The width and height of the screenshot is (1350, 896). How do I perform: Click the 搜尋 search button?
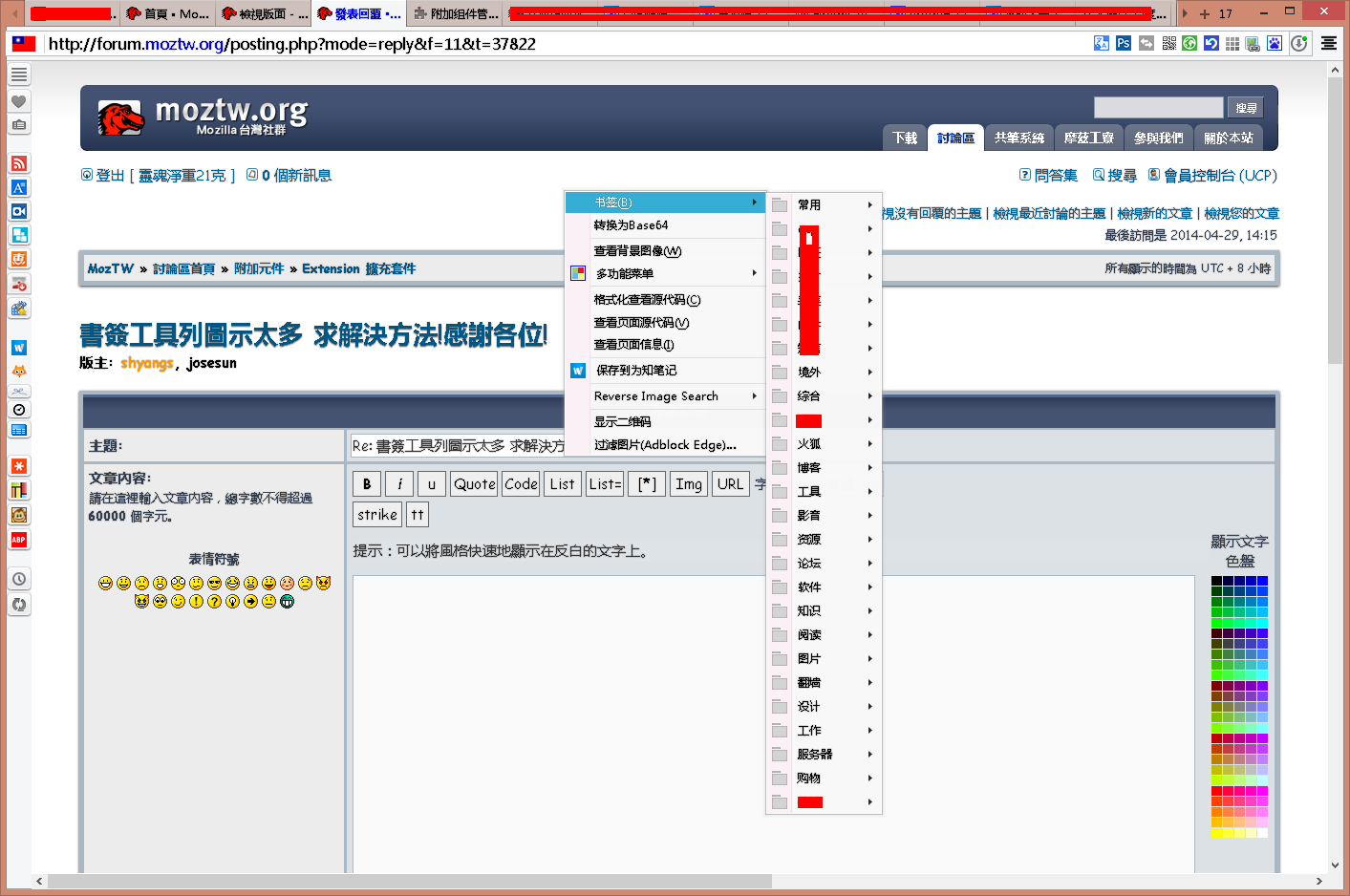pyautogui.click(x=1246, y=108)
